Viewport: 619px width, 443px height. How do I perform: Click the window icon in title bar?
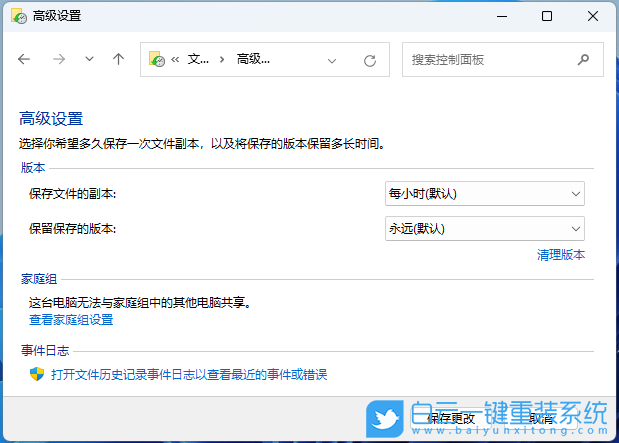(x=17, y=16)
